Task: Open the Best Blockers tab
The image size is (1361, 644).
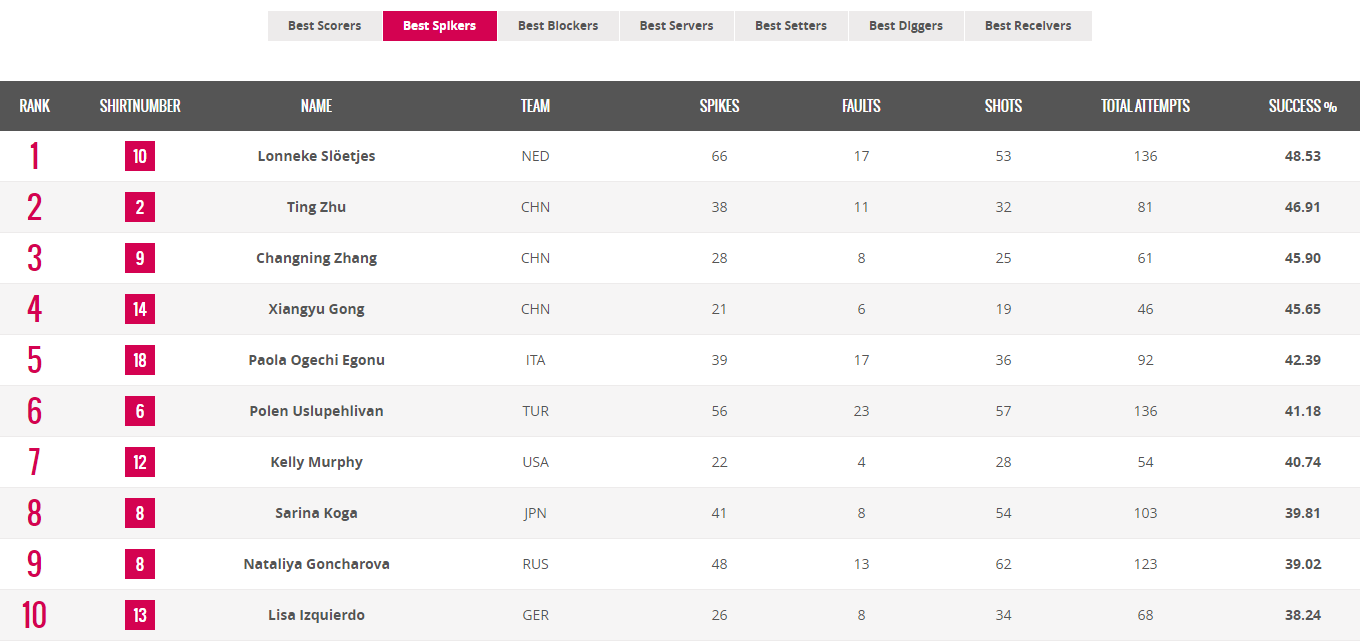Action: (558, 26)
